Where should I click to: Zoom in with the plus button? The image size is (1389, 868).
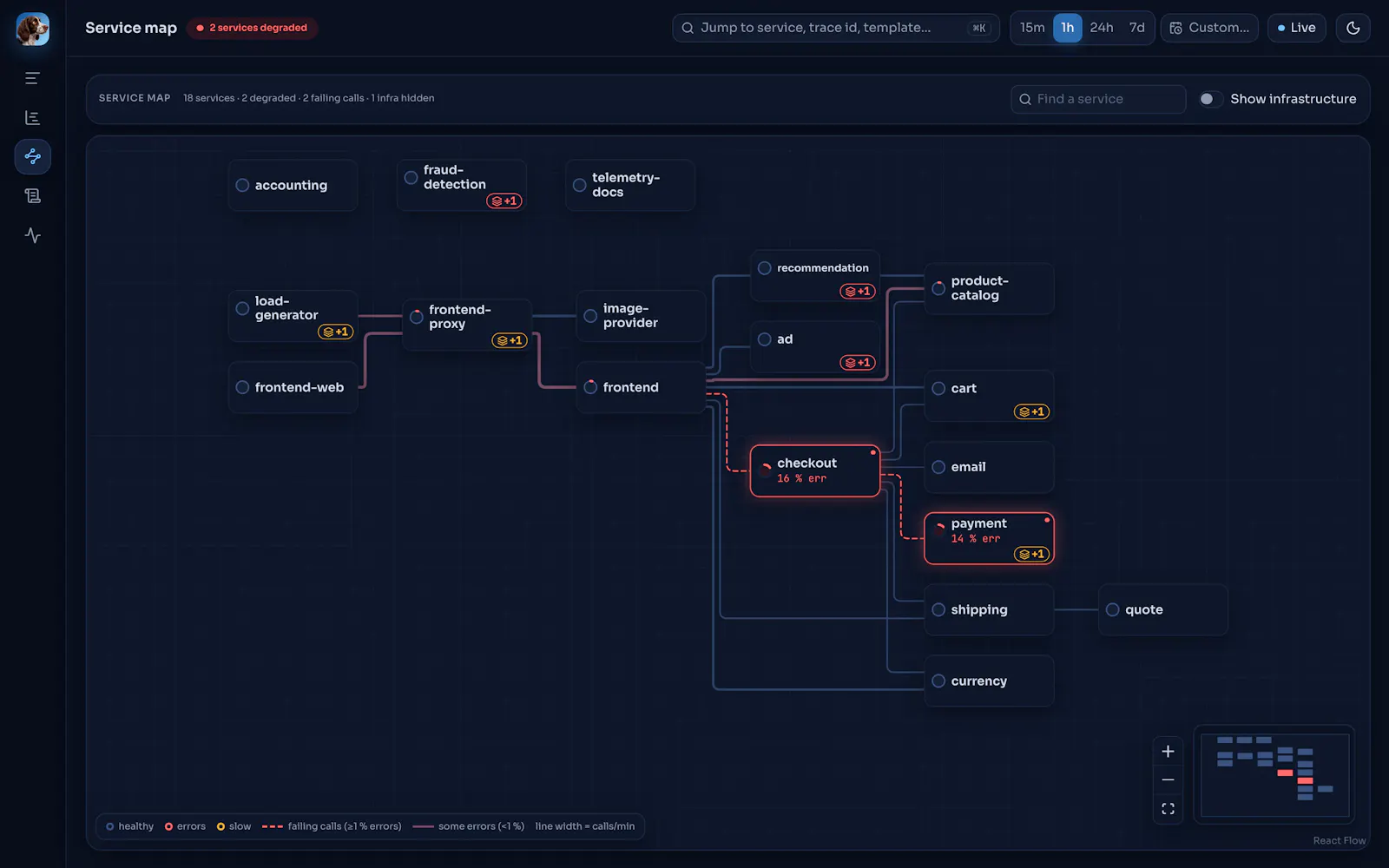coord(1168,751)
